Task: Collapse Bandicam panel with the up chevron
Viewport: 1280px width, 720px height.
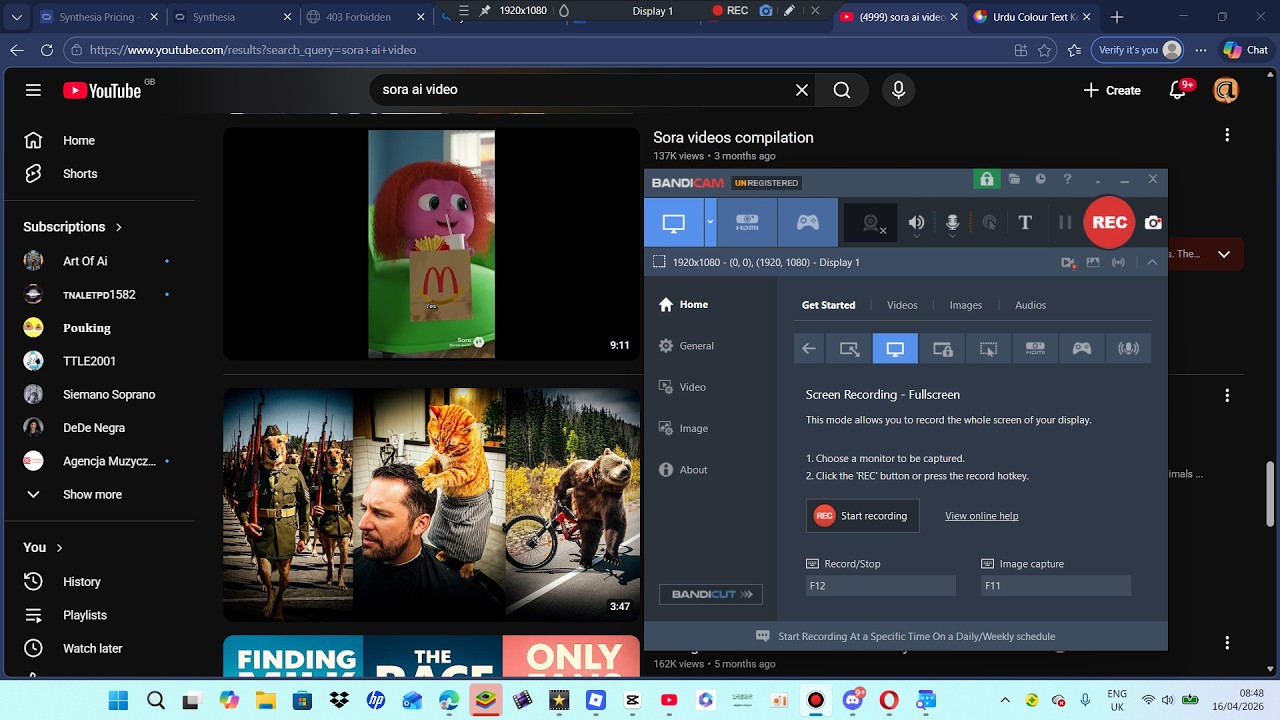Action: (x=1152, y=262)
